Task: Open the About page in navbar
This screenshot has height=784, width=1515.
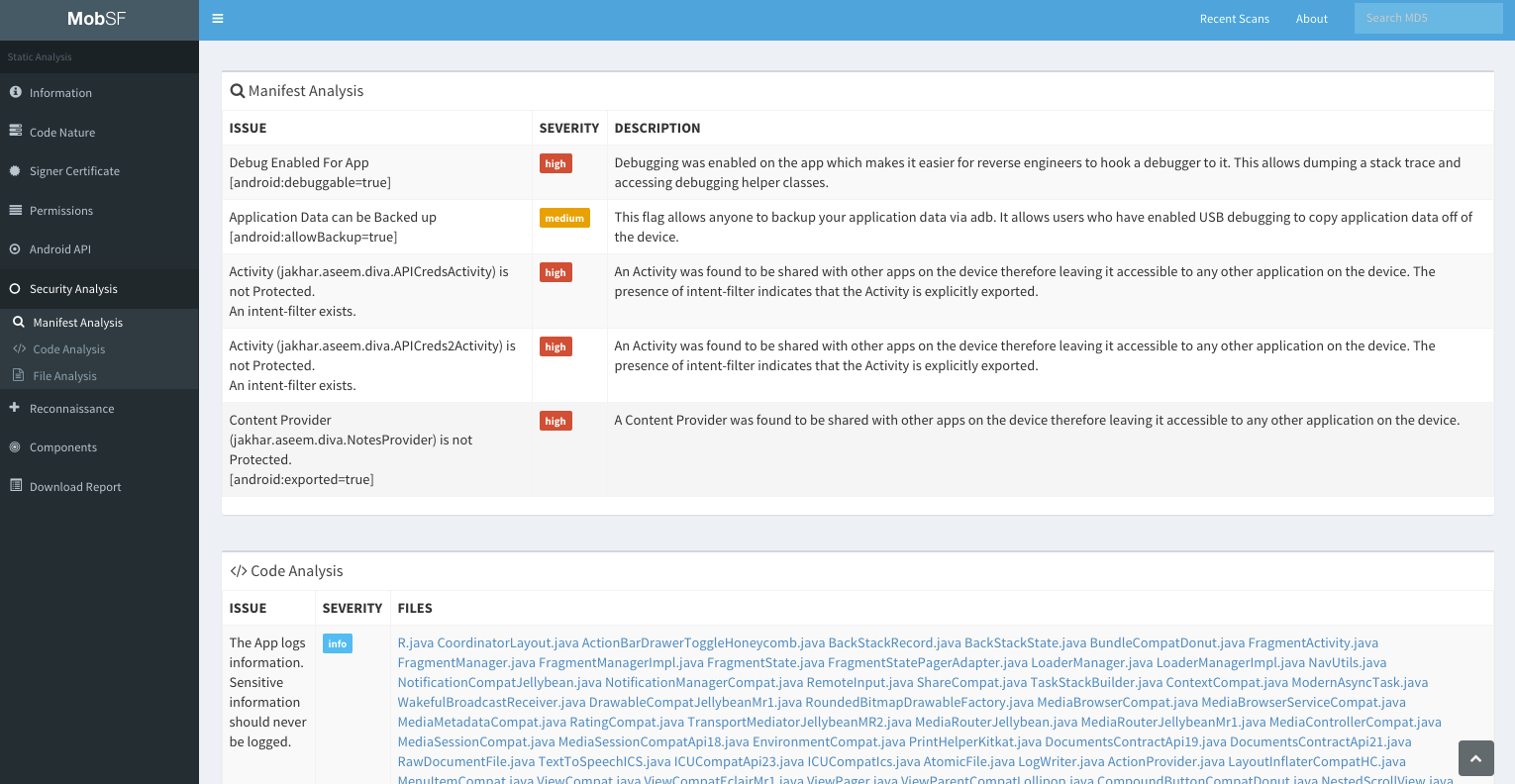Action: click(x=1311, y=19)
